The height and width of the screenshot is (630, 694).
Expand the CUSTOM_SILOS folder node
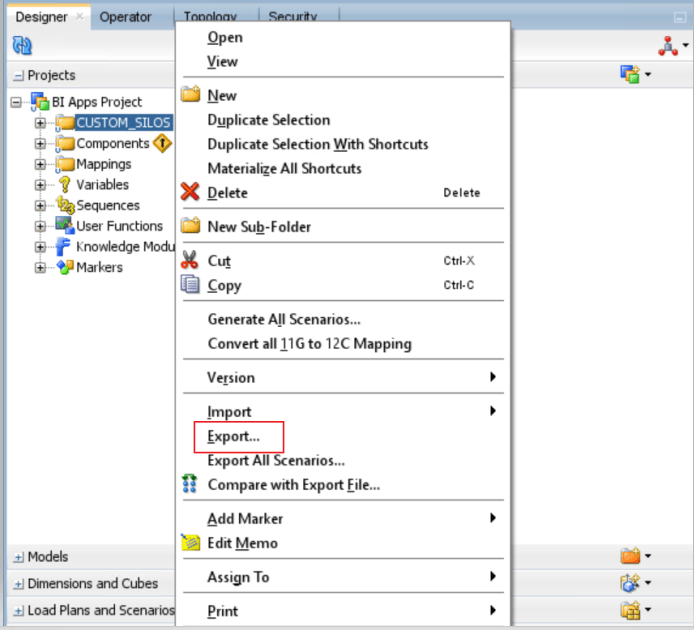[x=40, y=123]
